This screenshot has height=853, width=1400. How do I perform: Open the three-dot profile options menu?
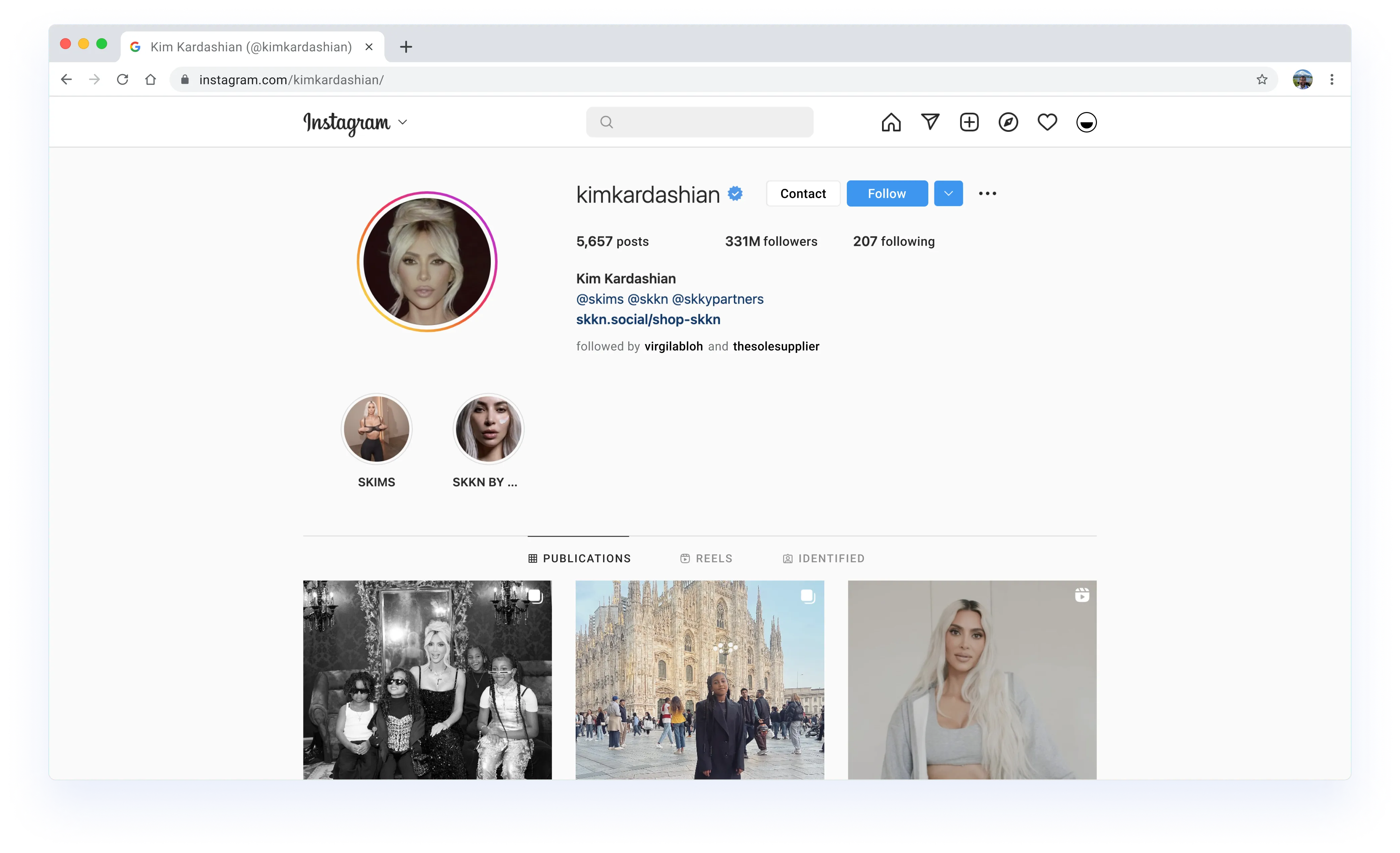click(x=988, y=193)
